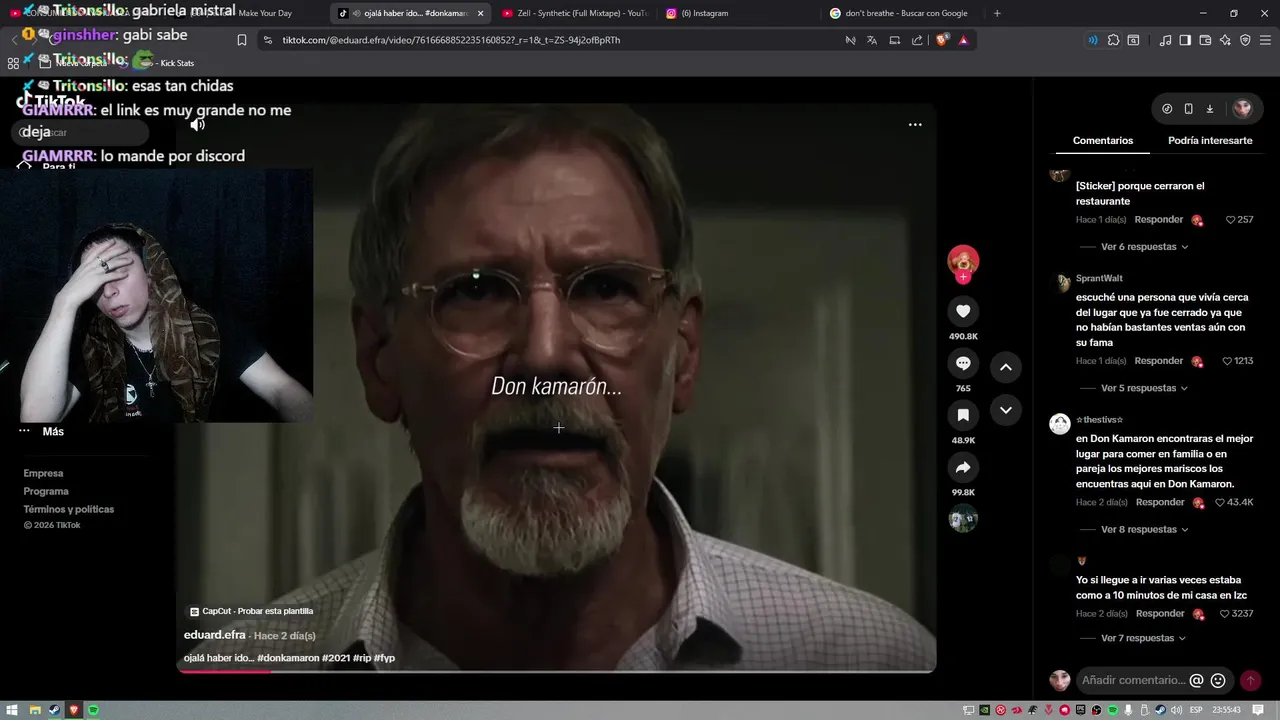Insert a mention with the @ icon
The image size is (1280, 720).
(1196, 681)
